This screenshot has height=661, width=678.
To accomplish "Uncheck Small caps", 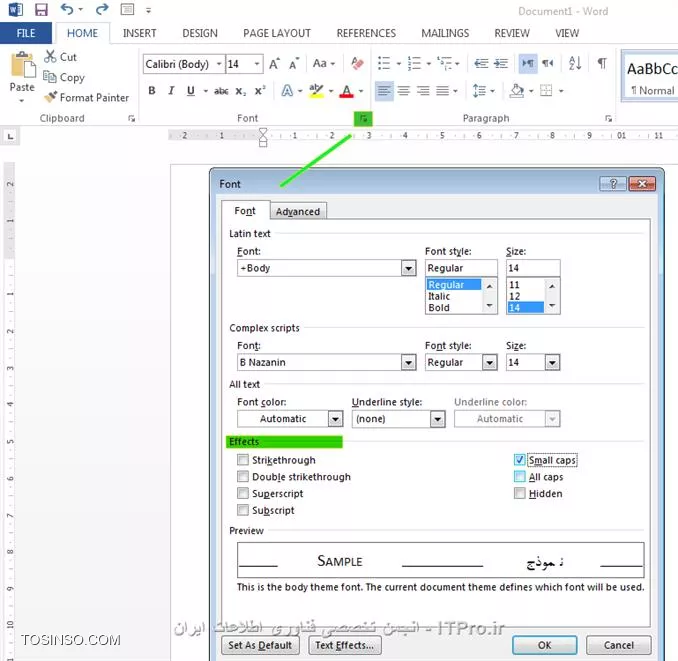I will (520, 460).
